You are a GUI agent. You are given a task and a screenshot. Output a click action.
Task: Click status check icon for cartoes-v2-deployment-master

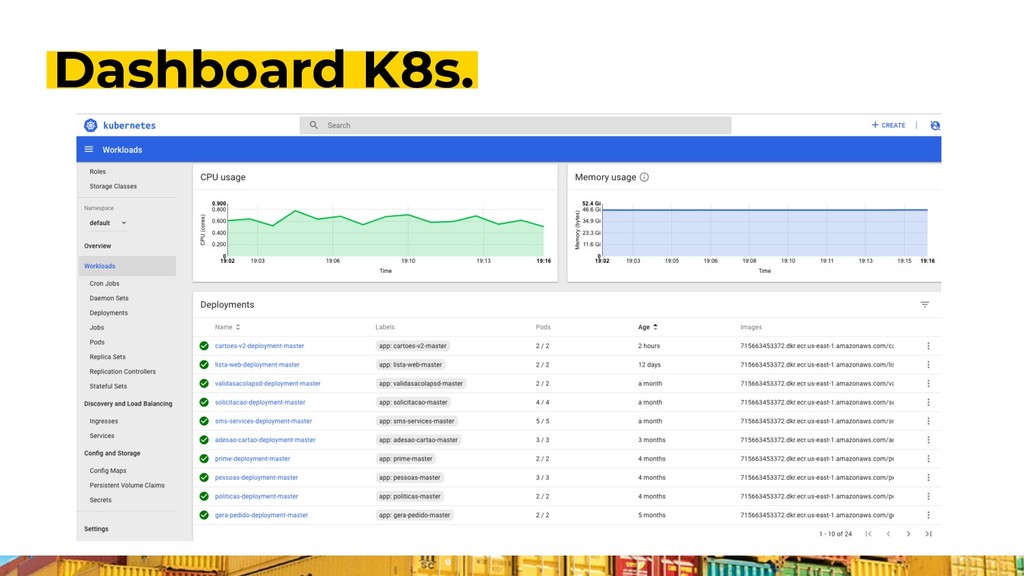click(x=204, y=346)
